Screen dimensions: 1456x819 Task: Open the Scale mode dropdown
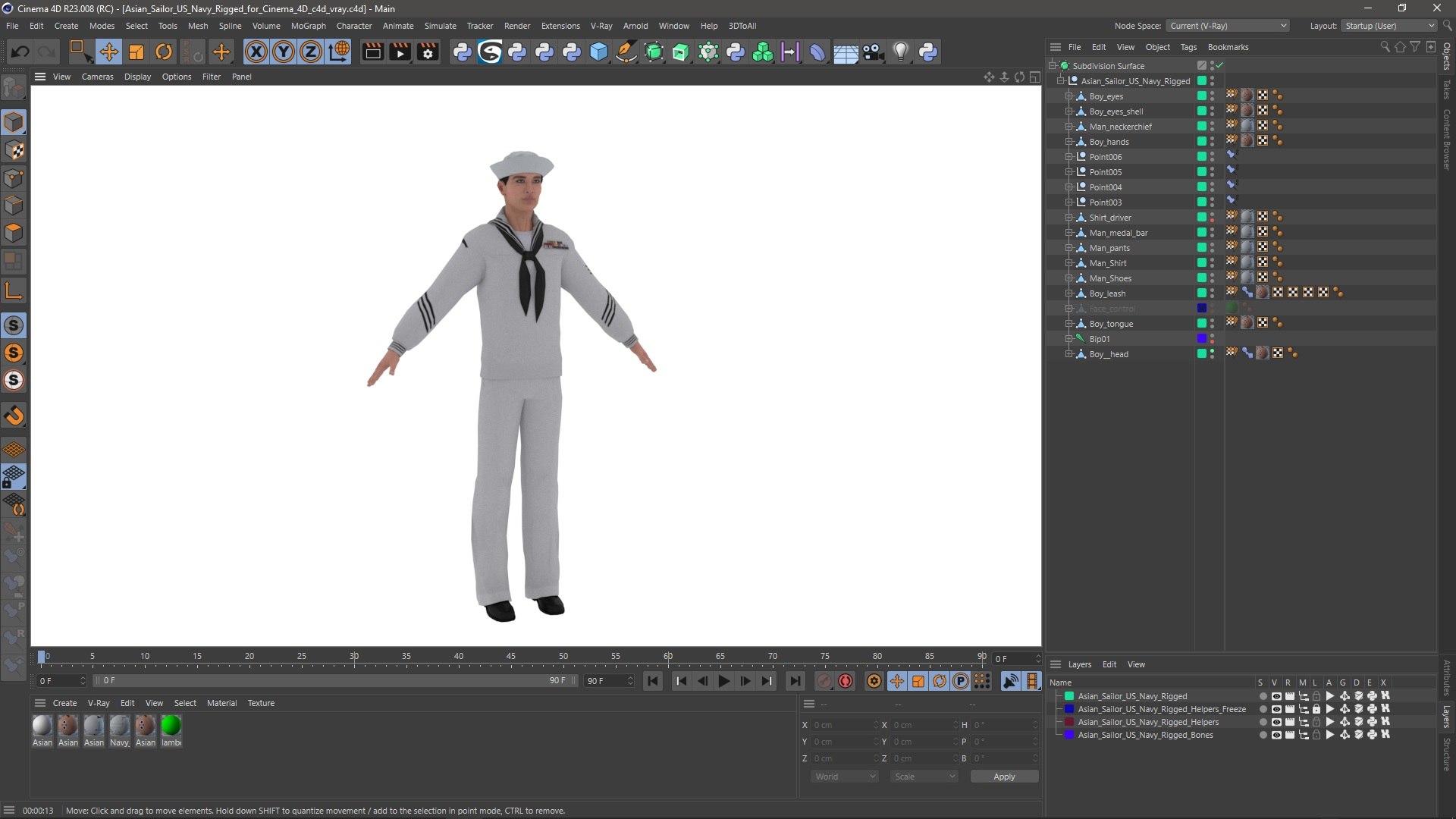click(924, 777)
